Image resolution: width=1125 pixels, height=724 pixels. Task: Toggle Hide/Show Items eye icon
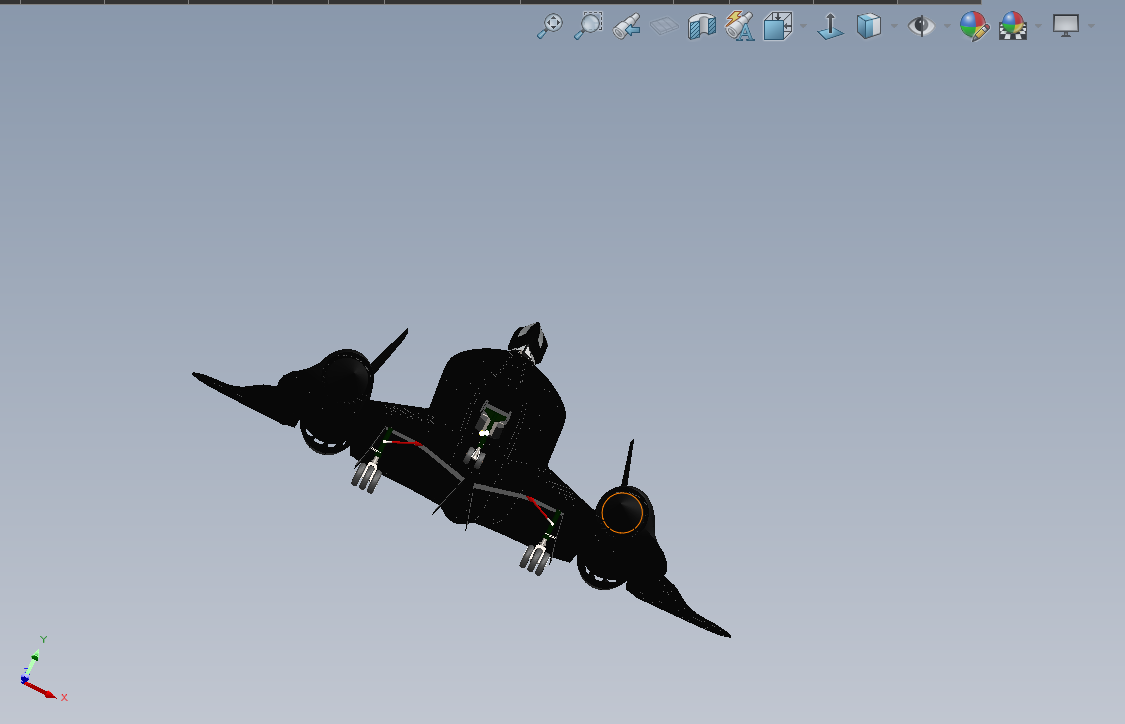point(921,27)
